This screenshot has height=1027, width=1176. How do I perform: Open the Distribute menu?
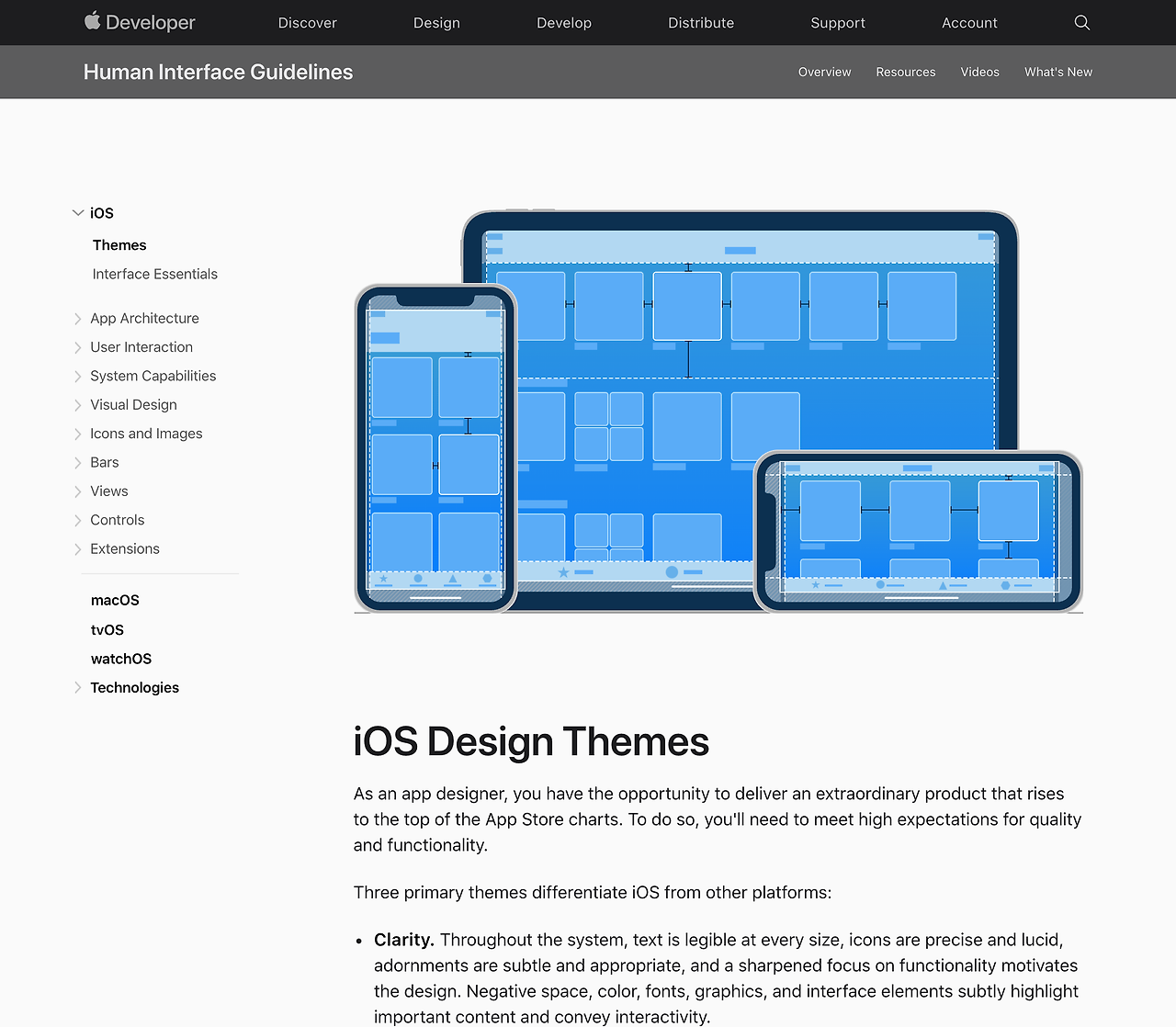point(701,23)
